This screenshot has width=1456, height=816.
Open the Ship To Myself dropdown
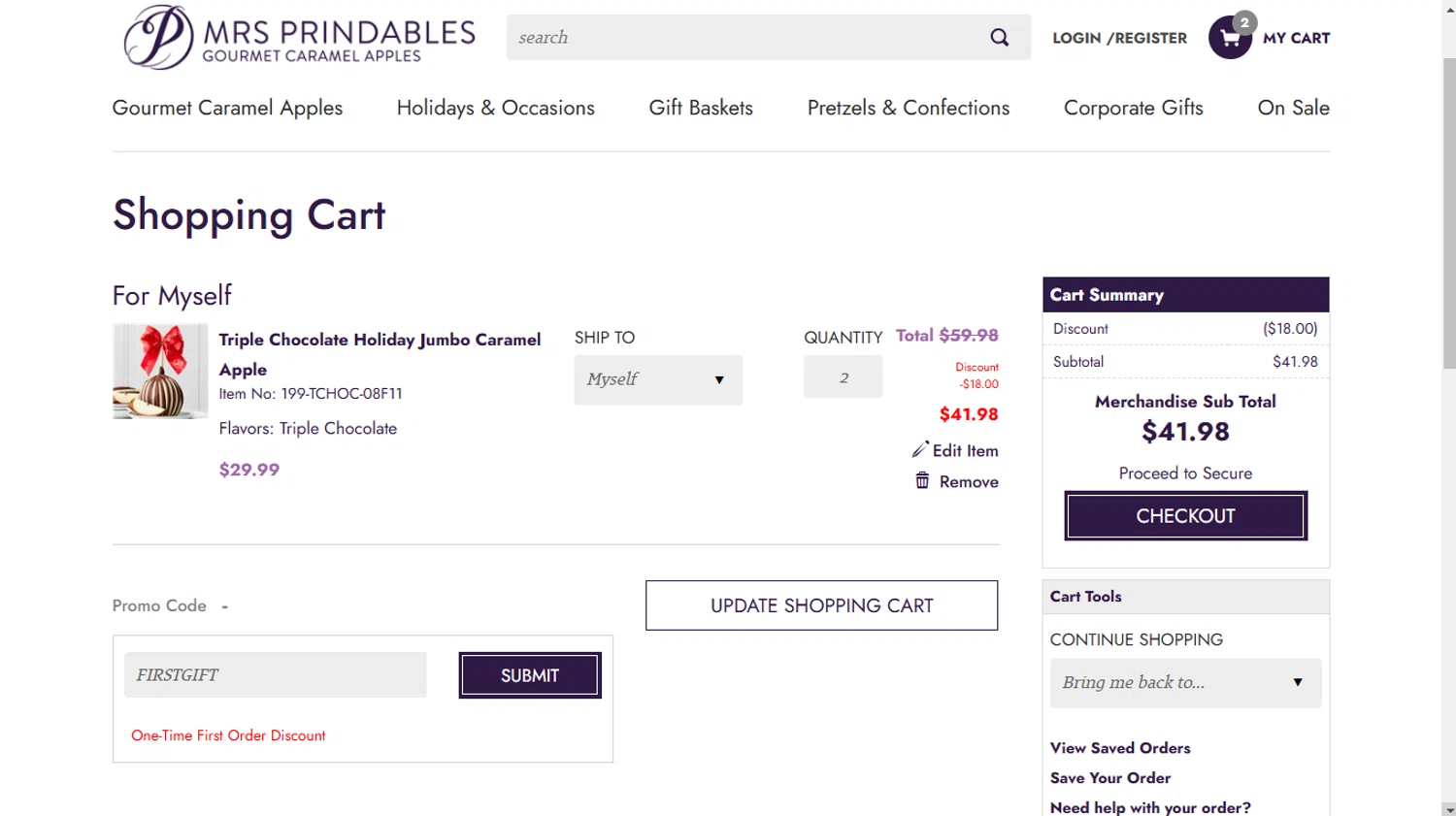pyautogui.click(x=658, y=379)
